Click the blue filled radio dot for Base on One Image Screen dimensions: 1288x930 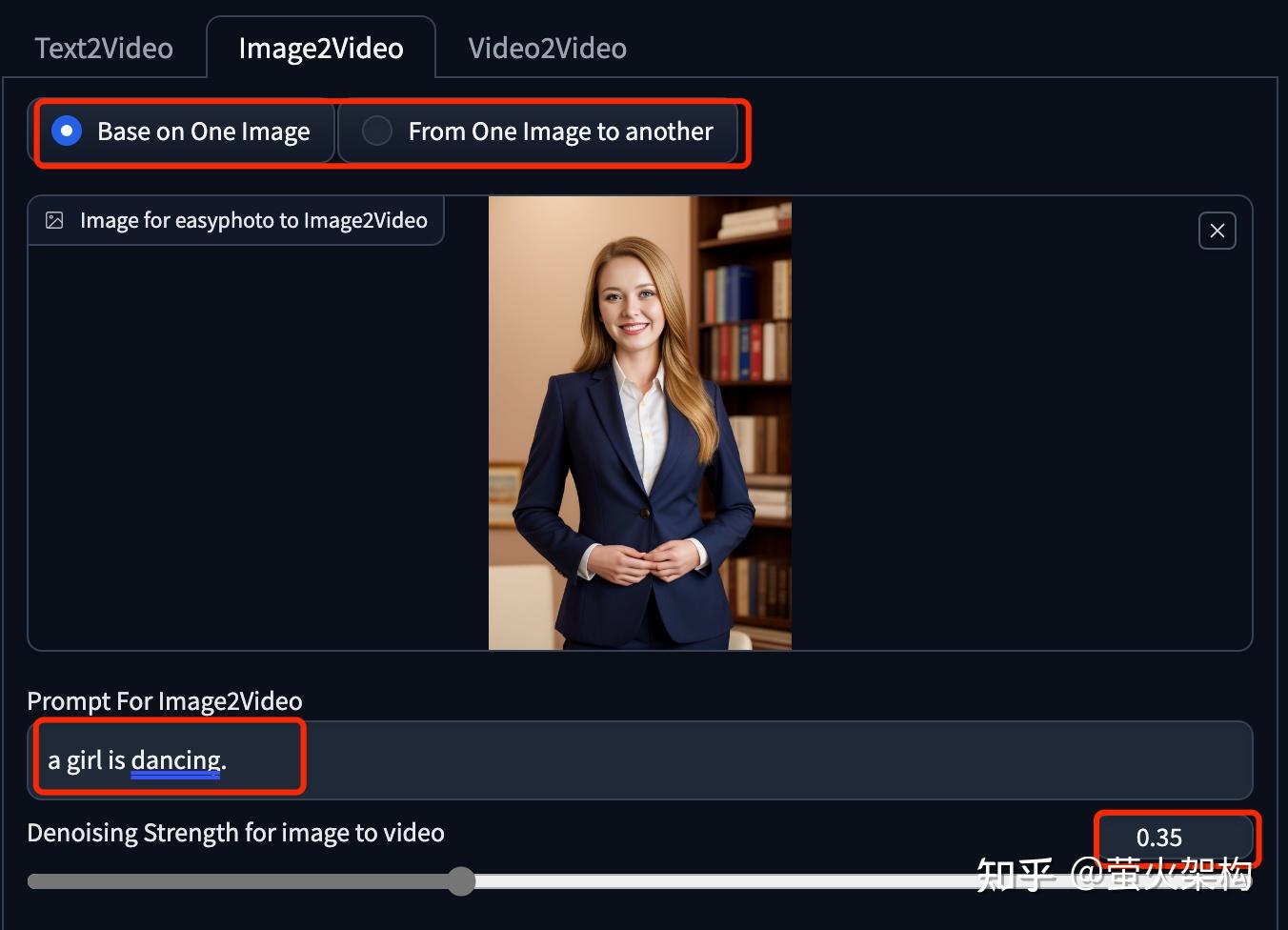point(66,131)
